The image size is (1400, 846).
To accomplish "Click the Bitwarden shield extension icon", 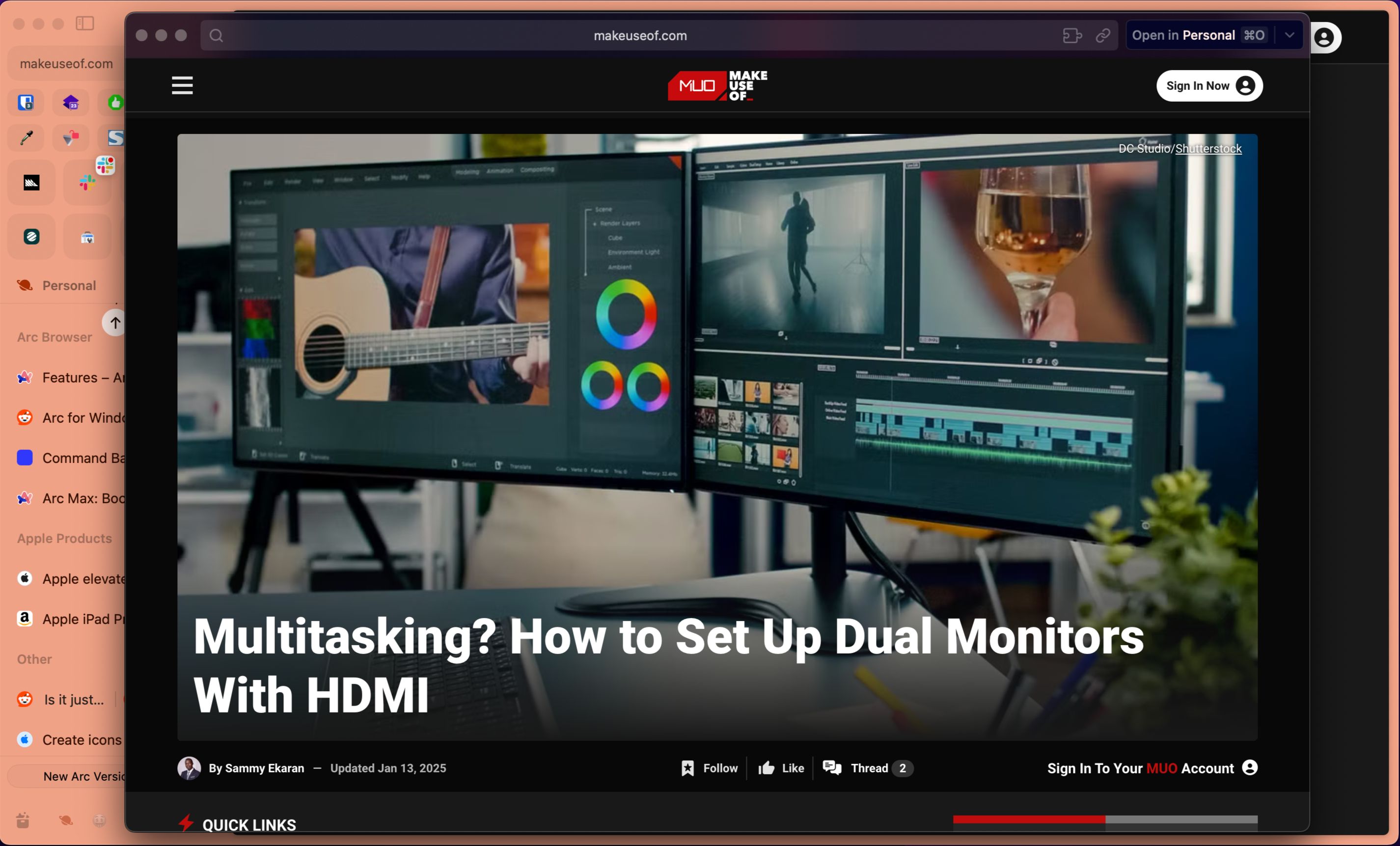I will tap(26, 103).
